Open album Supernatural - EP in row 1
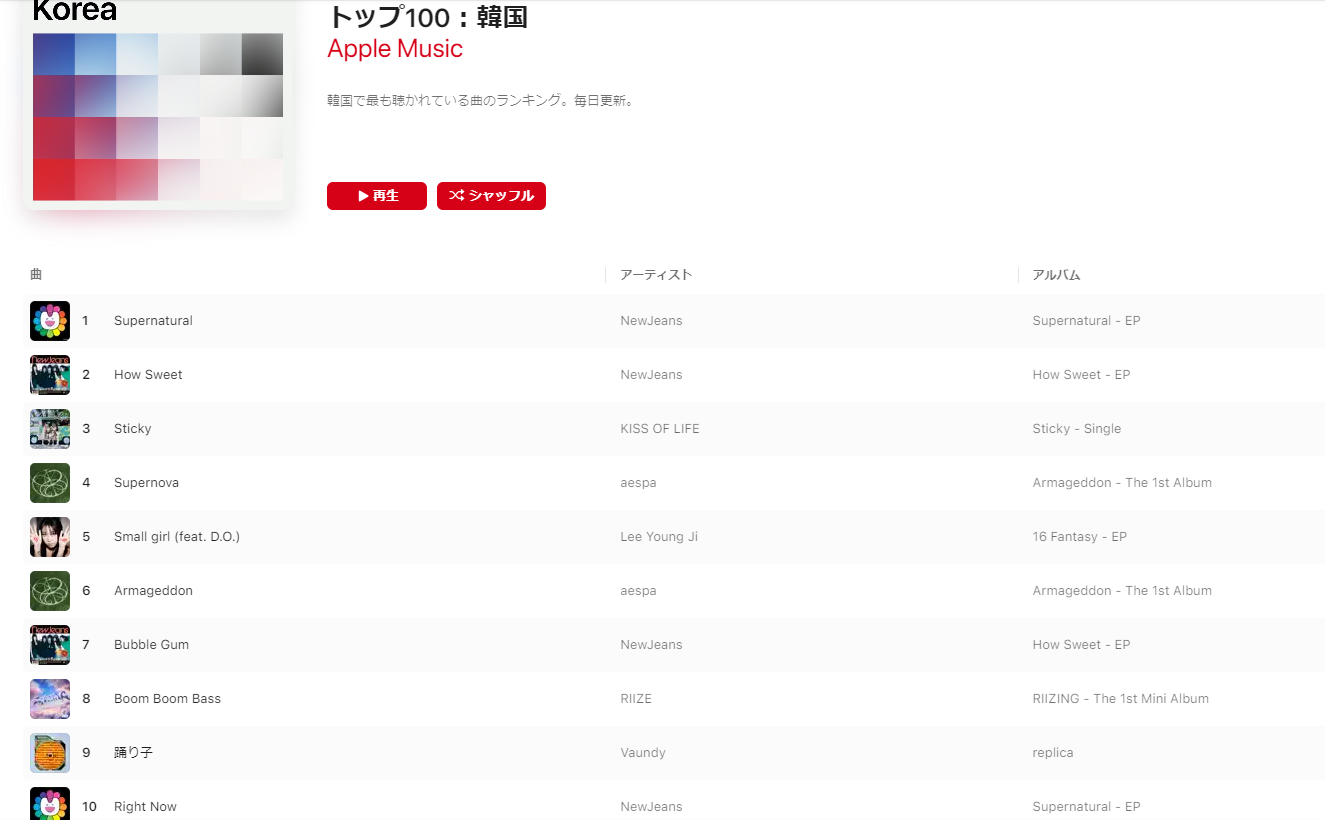This screenshot has height=820, width=1325. 1086,321
